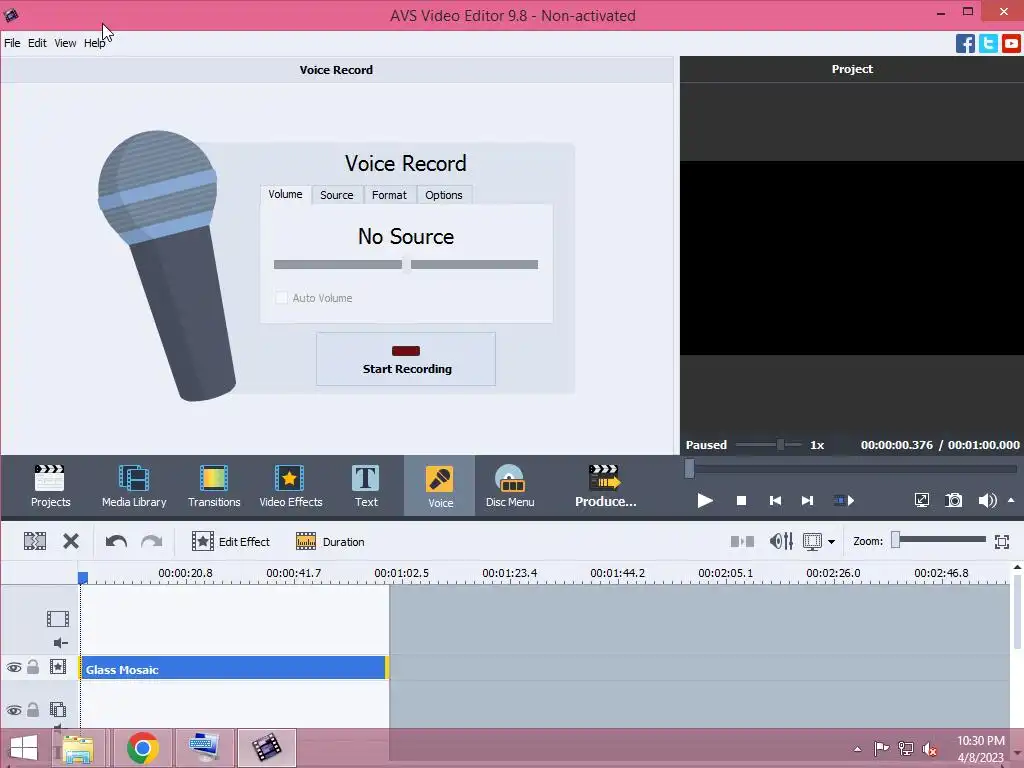The height and width of the screenshot is (768, 1024).
Task: Undo the last action
Action: [116, 541]
